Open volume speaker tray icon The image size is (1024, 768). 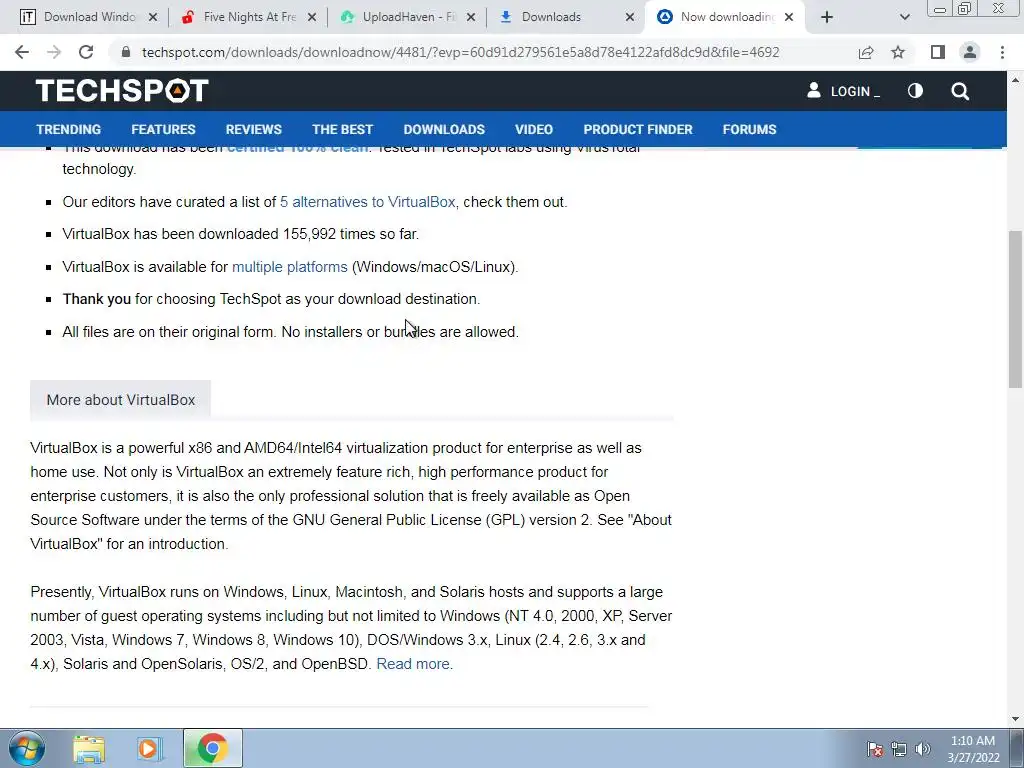click(x=922, y=749)
